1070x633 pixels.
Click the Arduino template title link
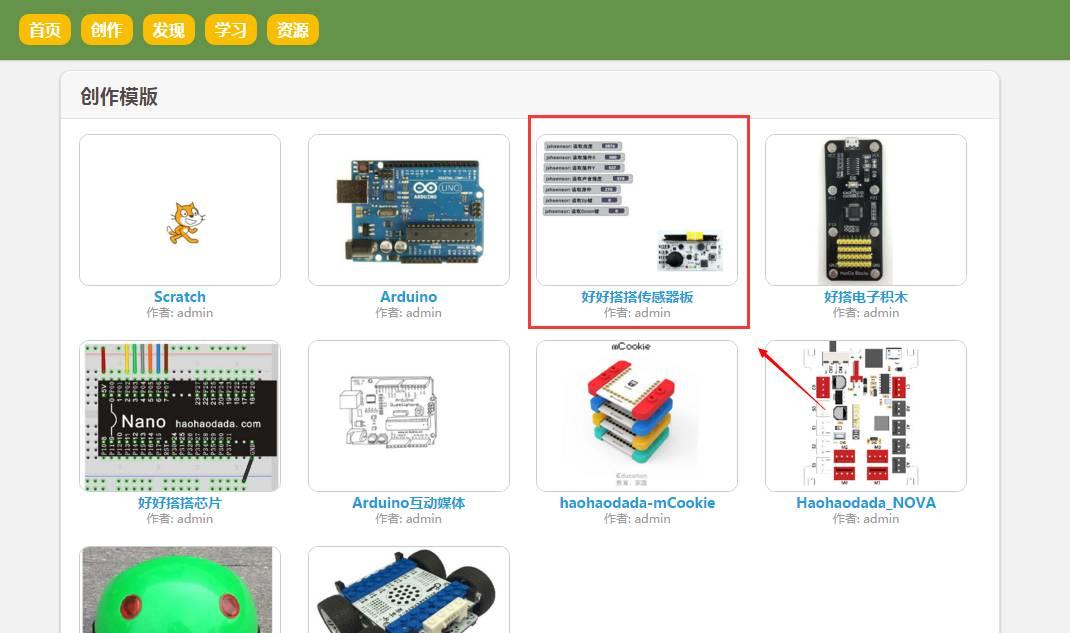409,297
